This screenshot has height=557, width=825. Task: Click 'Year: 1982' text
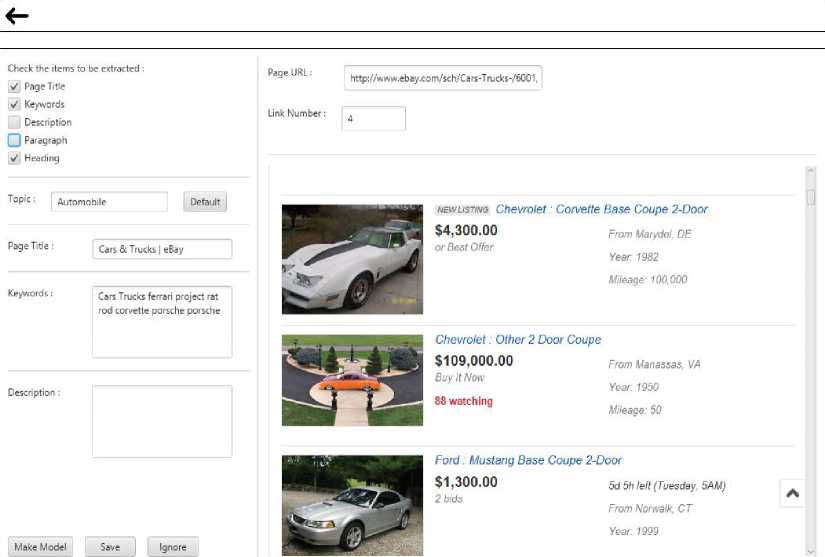(x=633, y=257)
